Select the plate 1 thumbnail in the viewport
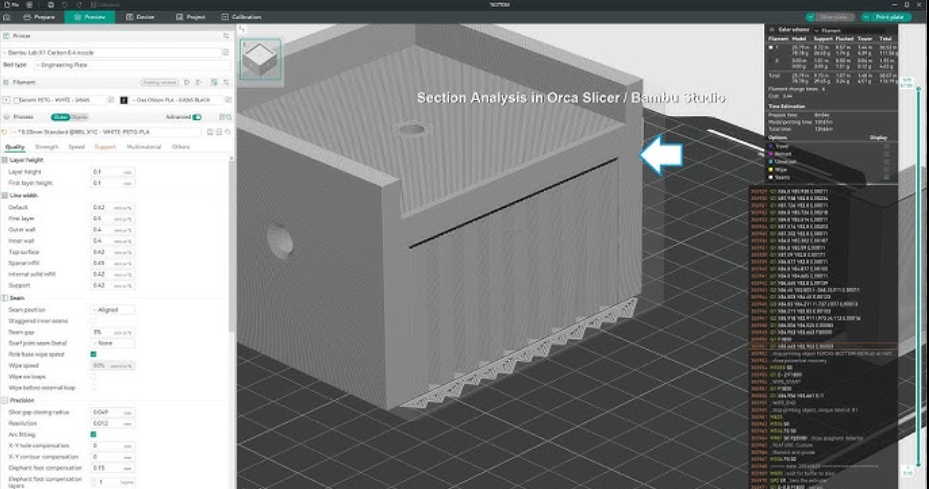This screenshot has height=489, width=929. point(260,59)
